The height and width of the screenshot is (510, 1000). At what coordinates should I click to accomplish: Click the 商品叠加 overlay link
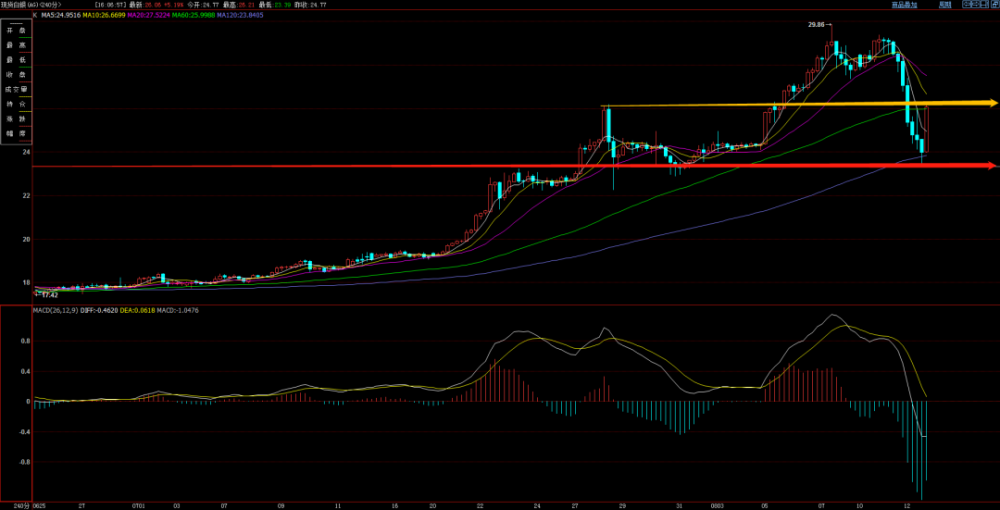(x=904, y=4)
